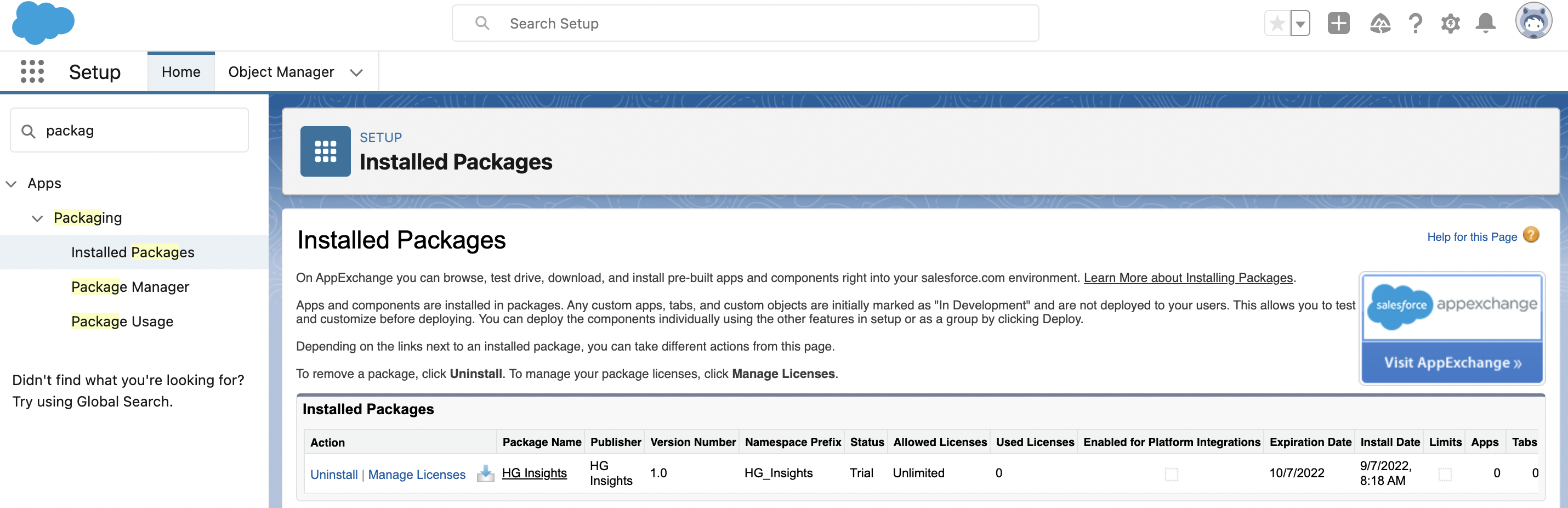1568x508 pixels.
Task: Open the user profile avatar
Action: (x=1533, y=21)
